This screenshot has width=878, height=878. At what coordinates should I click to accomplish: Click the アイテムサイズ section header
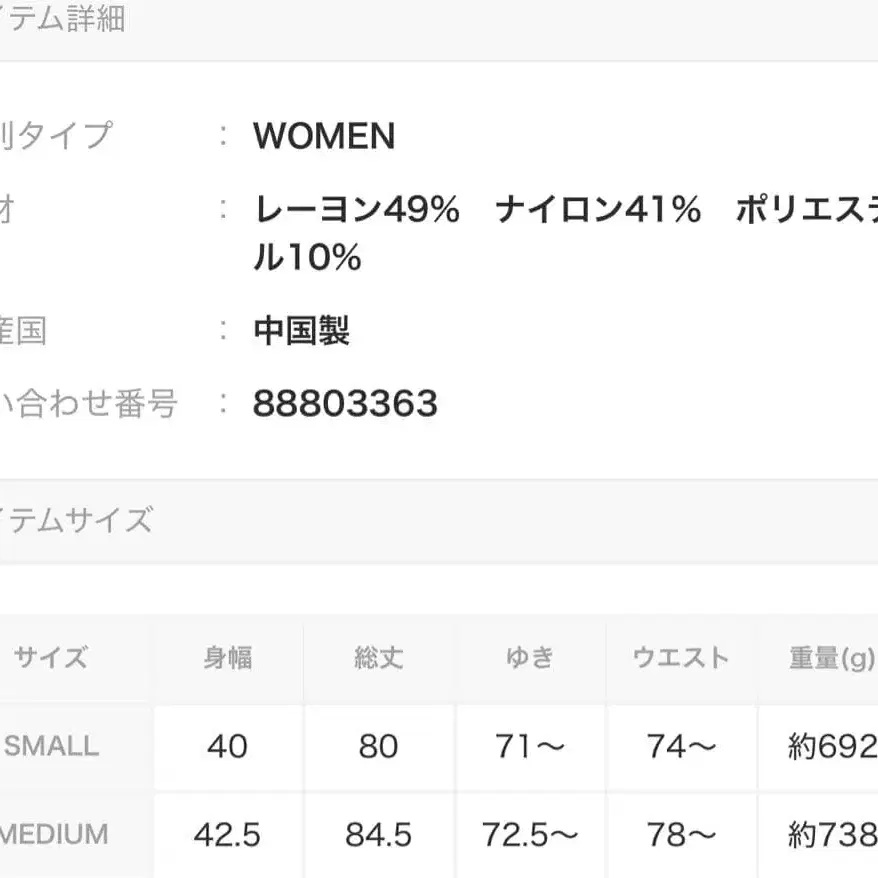[76, 521]
